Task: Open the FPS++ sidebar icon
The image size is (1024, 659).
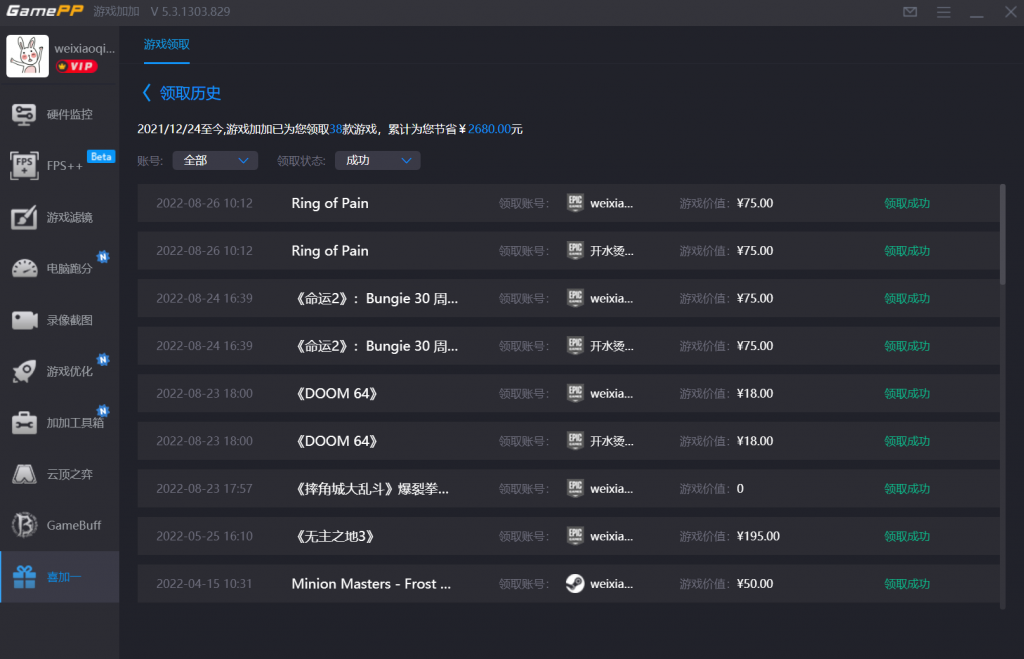Action: click(24, 165)
